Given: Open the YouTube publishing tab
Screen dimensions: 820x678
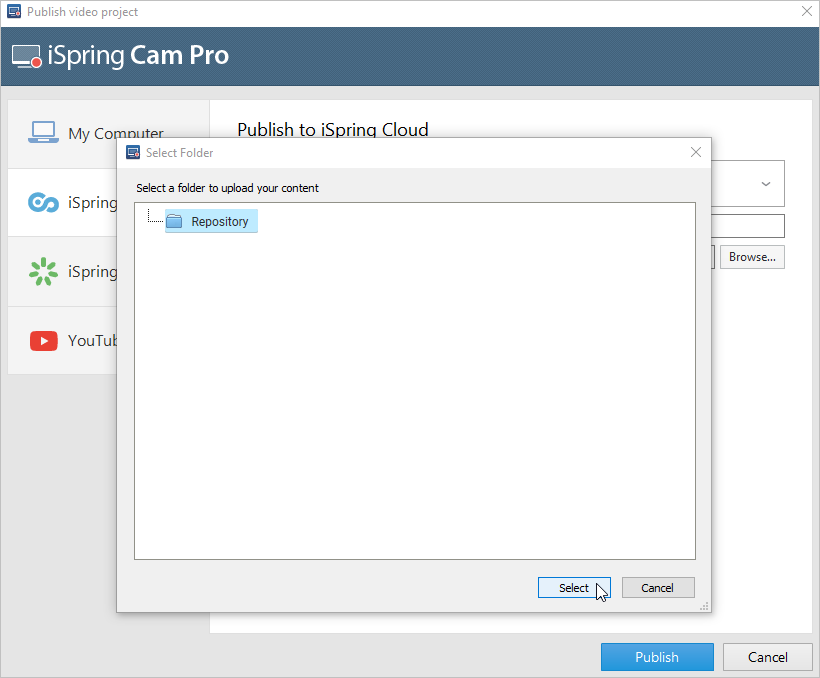Looking at the screenshot, I should pos(63,341).
